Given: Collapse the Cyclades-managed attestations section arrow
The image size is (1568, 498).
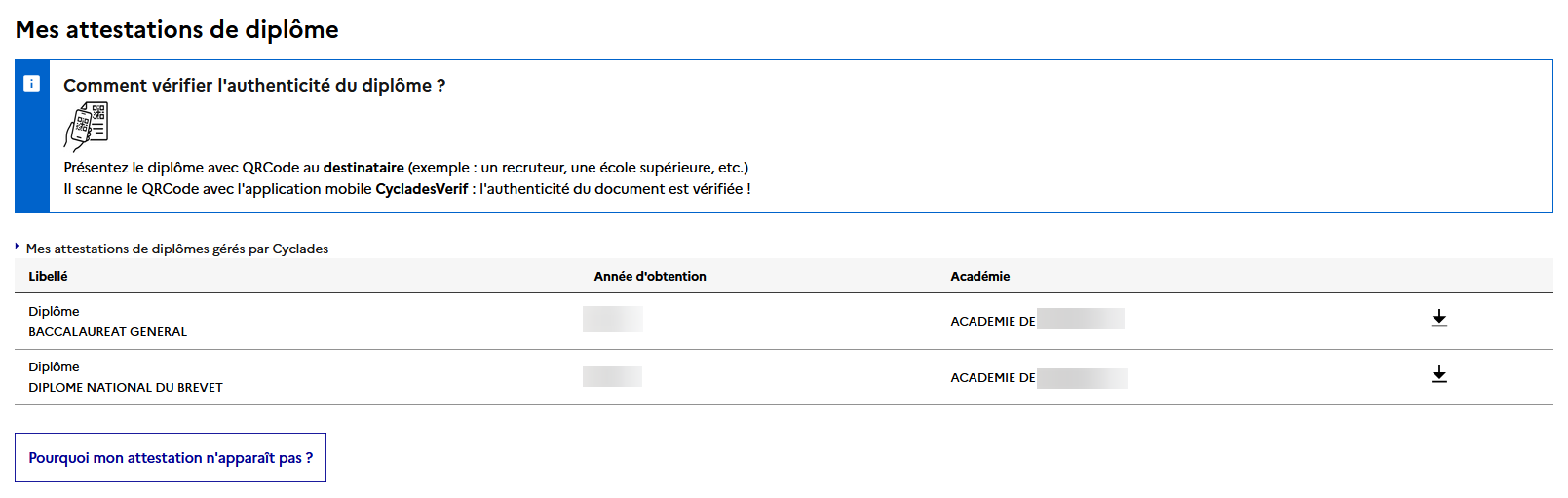Looking at the screenshot, I should click(18, 247).
